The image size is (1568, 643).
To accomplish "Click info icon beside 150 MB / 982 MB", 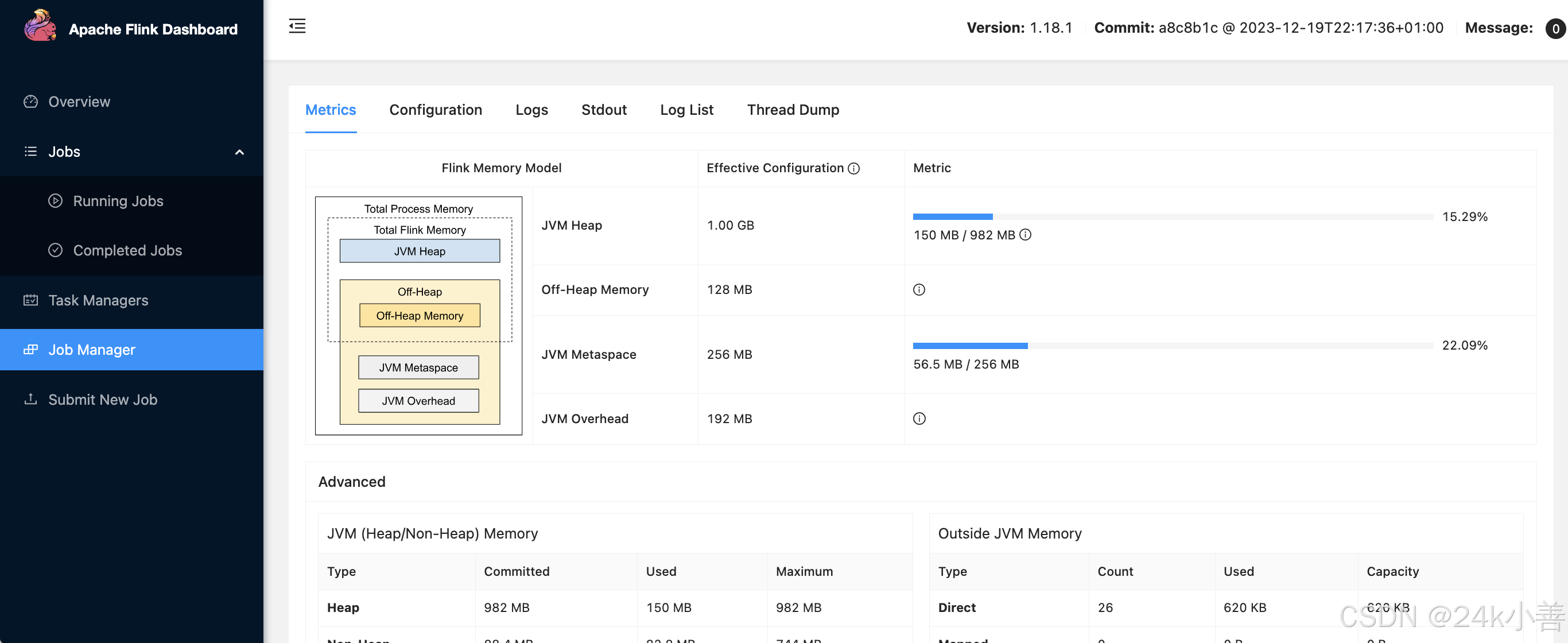I will [x=1025, y=235].
